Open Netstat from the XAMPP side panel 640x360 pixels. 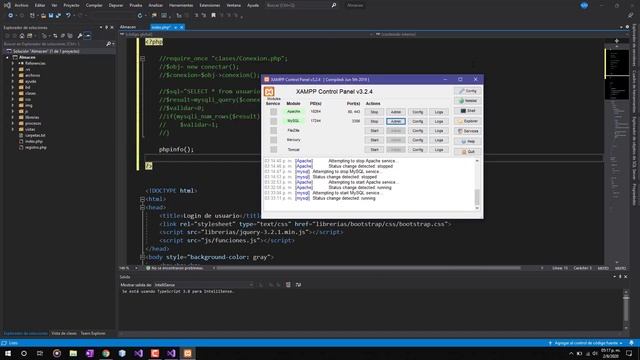[x=467, y=101]
